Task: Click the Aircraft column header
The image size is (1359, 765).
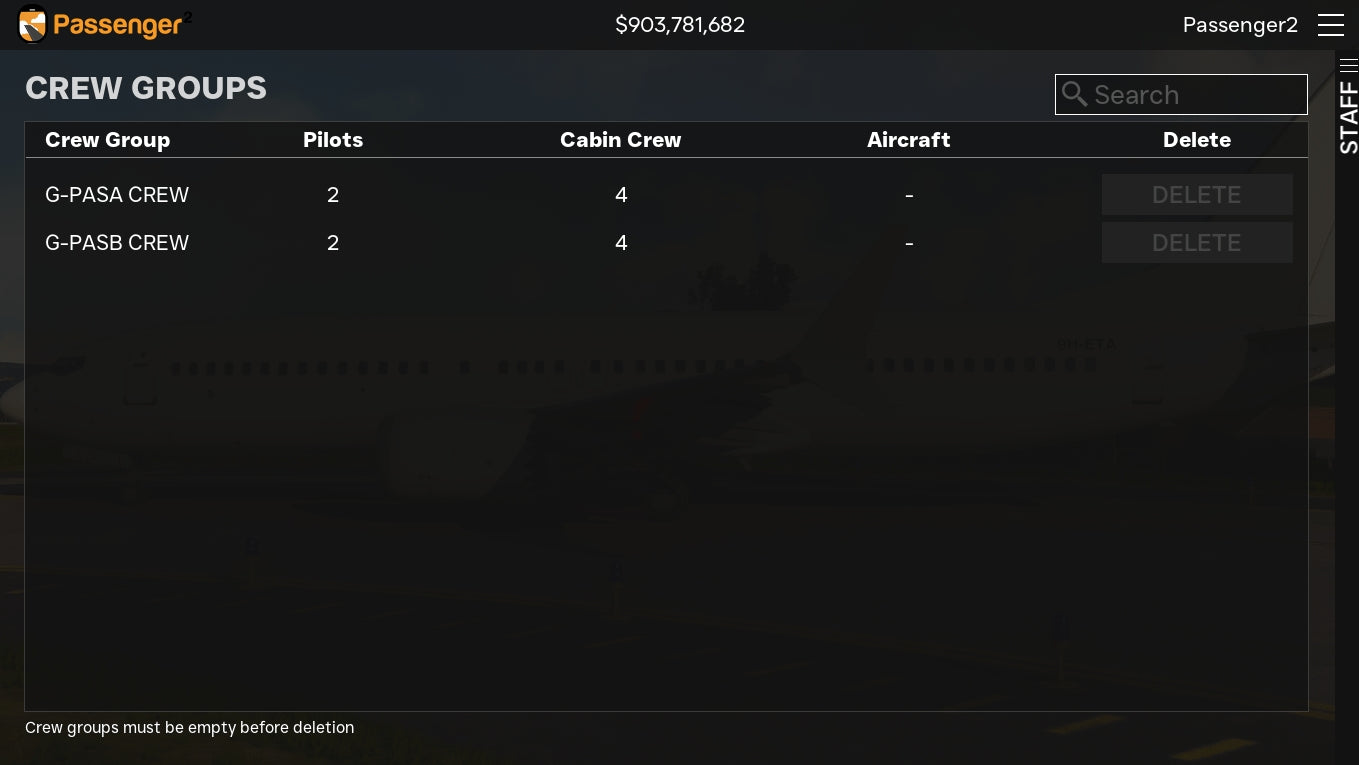Action: (x=908, y=140)
